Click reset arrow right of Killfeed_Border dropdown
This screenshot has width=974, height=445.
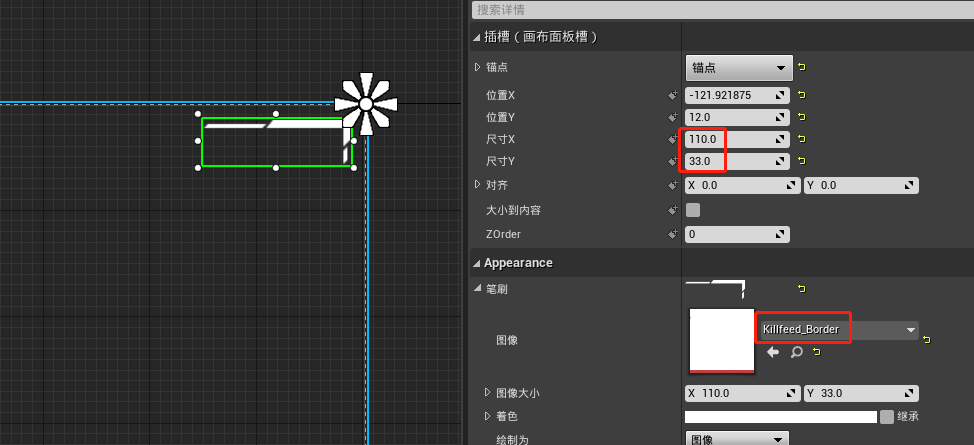[x=927, y=339]
